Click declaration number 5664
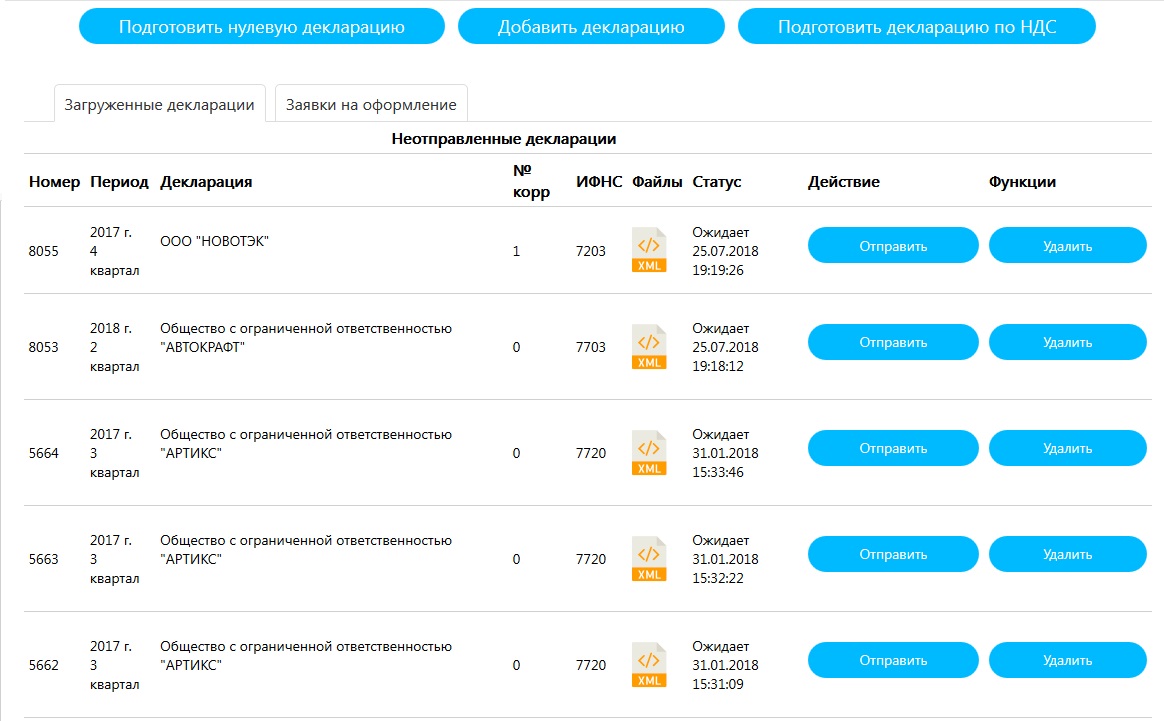This screenshot has height=721, width=1164. coord(44,453)
